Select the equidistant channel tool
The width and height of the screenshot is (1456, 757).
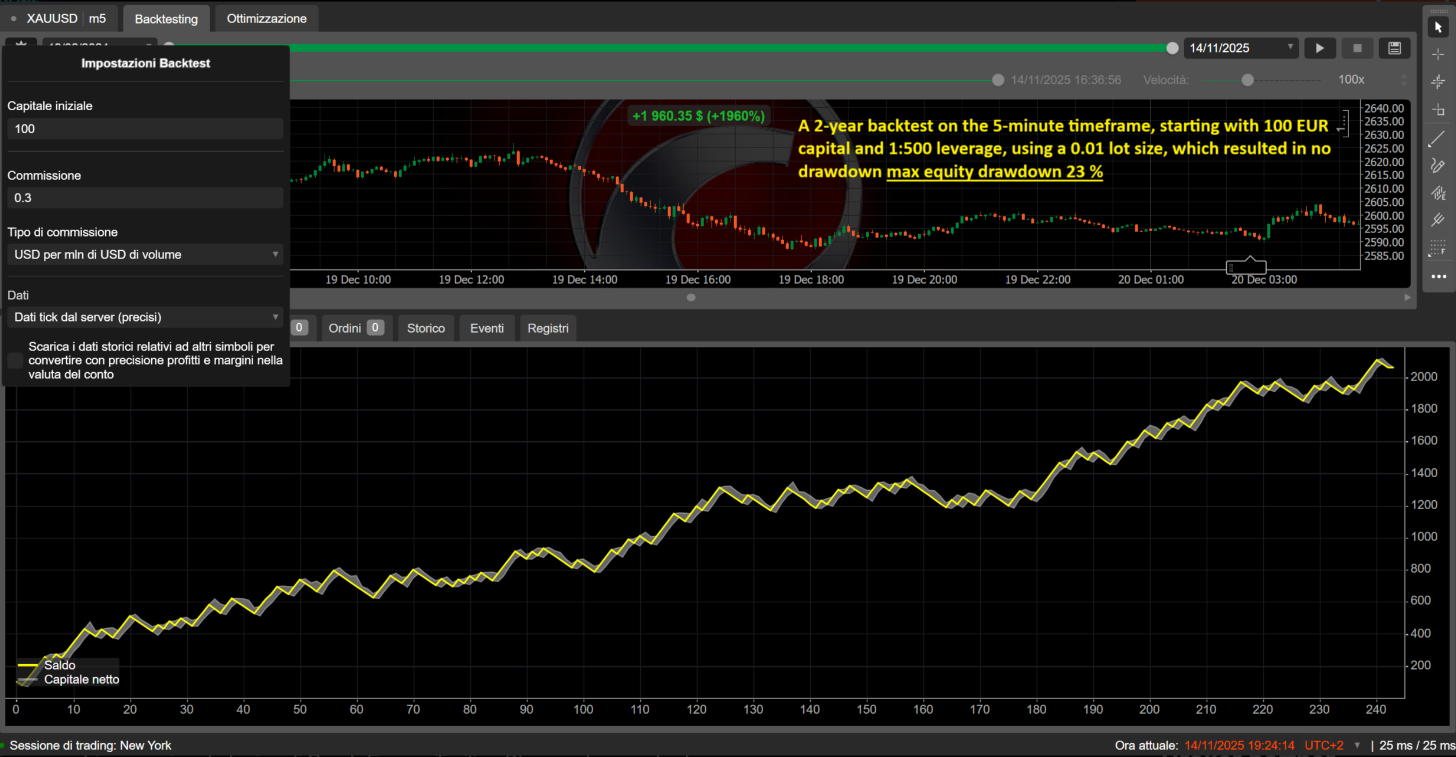point(1438,193)
